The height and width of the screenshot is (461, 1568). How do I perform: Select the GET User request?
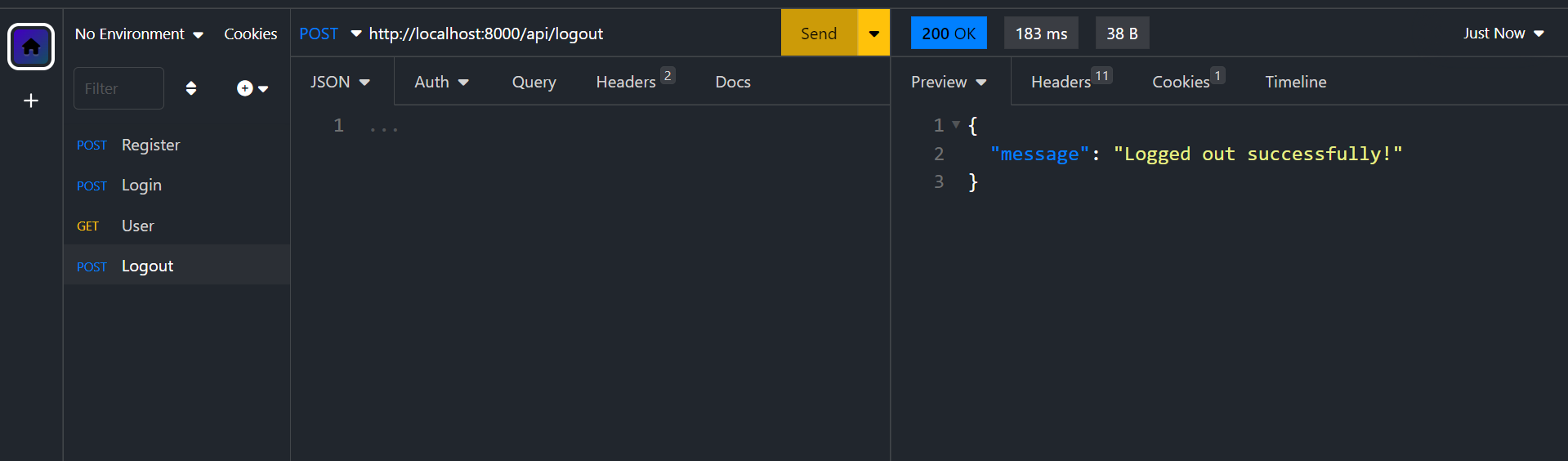pos(137,226)
